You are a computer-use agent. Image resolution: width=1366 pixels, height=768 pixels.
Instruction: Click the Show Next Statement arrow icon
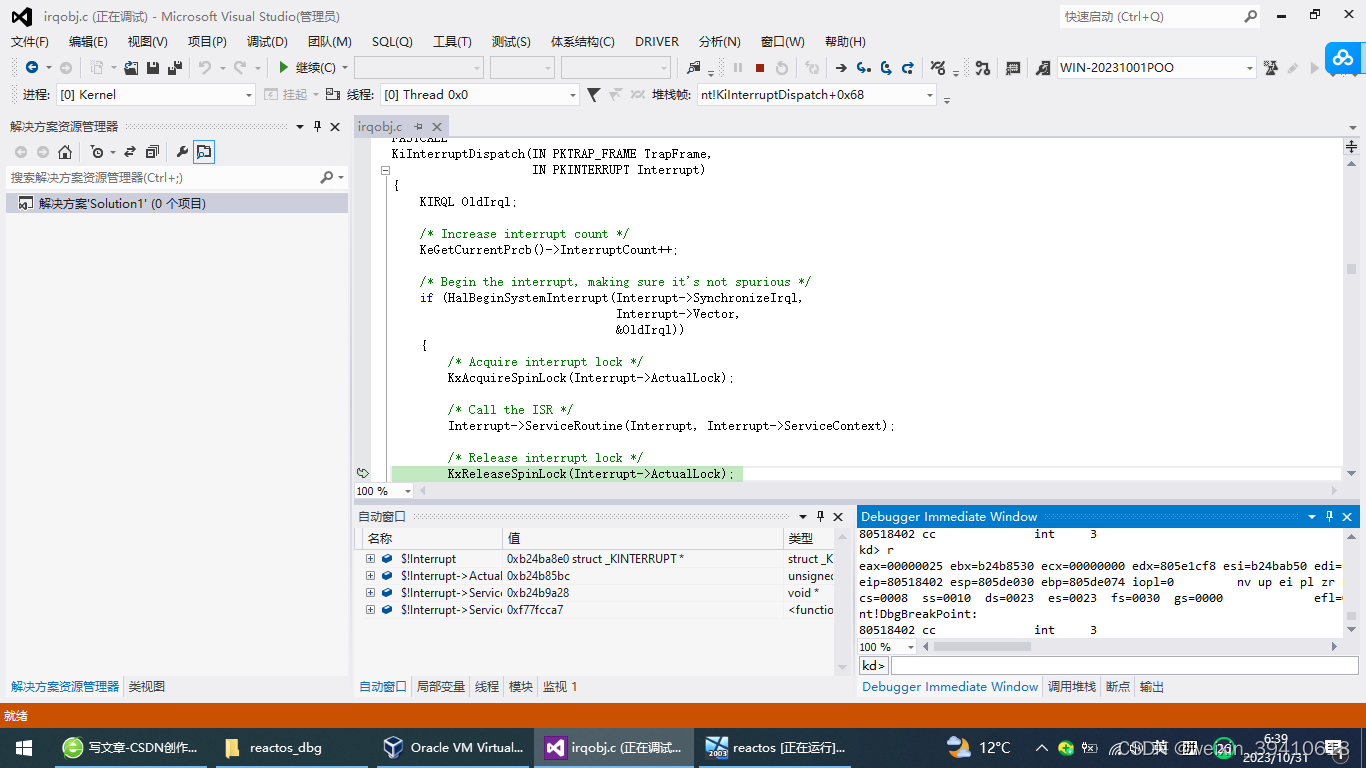pos(841,67)
